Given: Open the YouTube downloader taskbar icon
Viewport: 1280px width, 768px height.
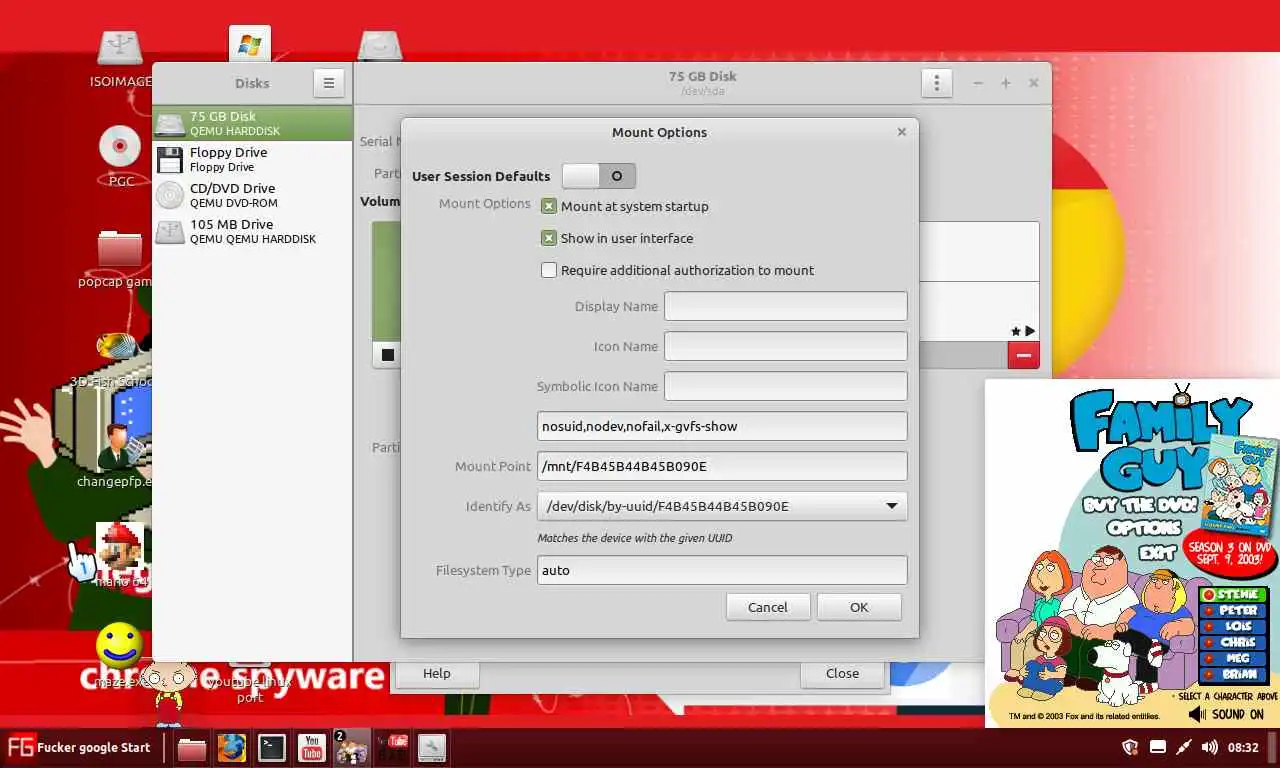Looking at the screenshot, I should (x=392, y=748).
